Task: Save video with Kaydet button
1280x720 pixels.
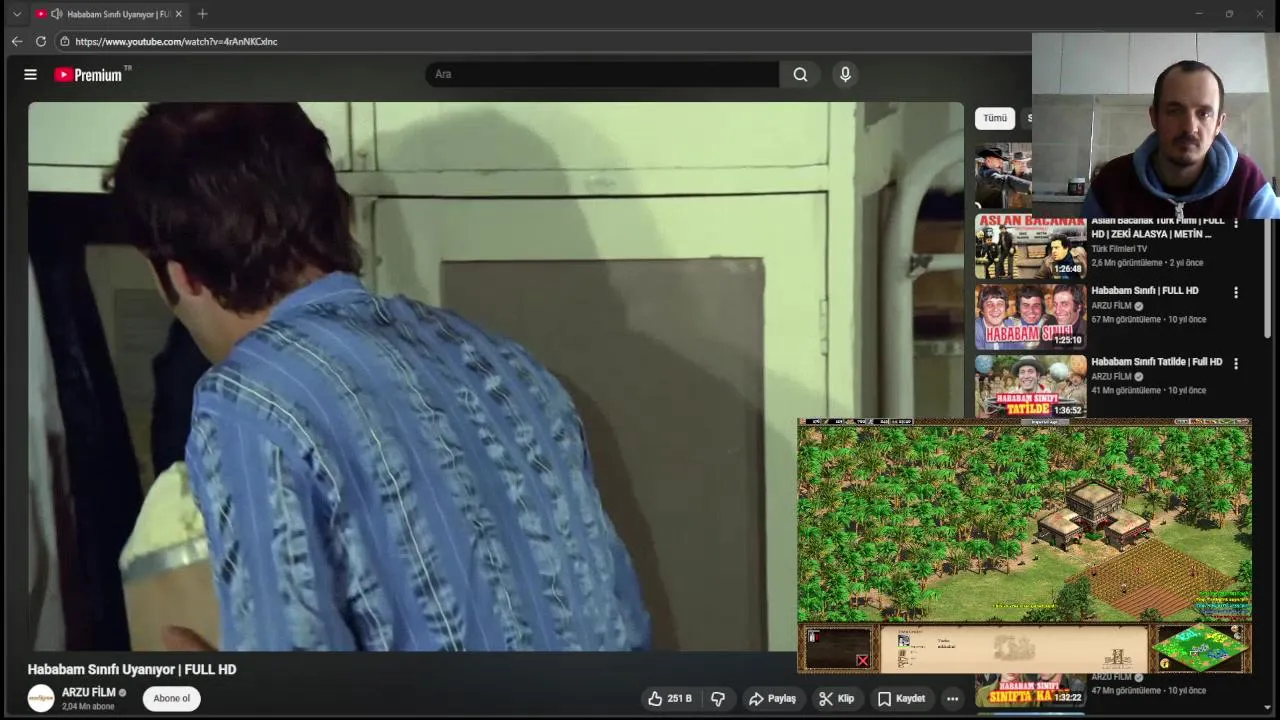Action: point(901,698)
